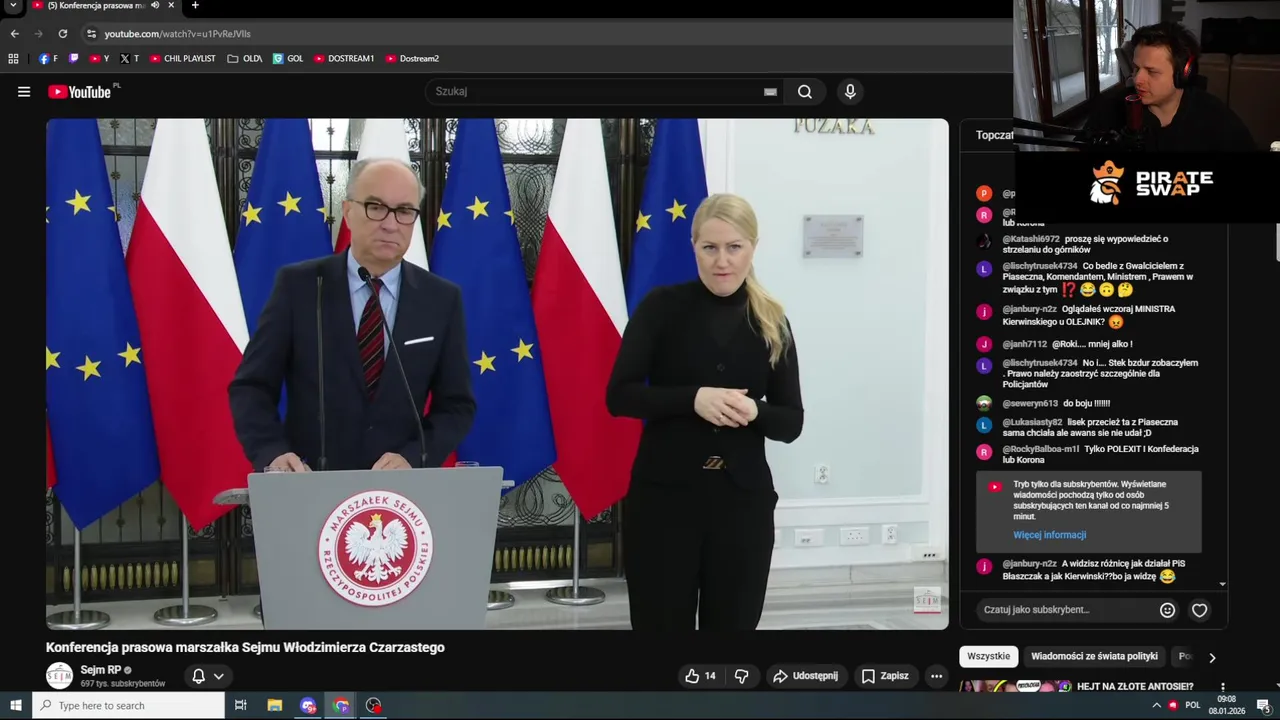Image resolution: width=1280 pixels, height=720 pixels.
Task: Open Sejm RP channel name link
Action: point(101,670)
